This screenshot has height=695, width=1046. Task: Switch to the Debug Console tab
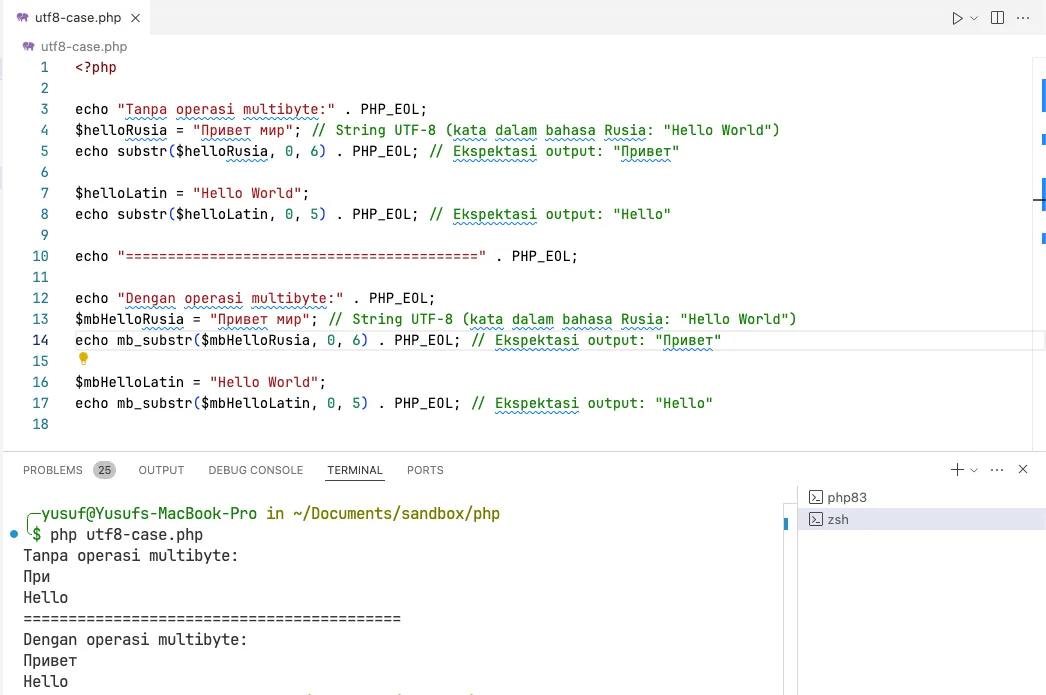click(x=255, y=470)
